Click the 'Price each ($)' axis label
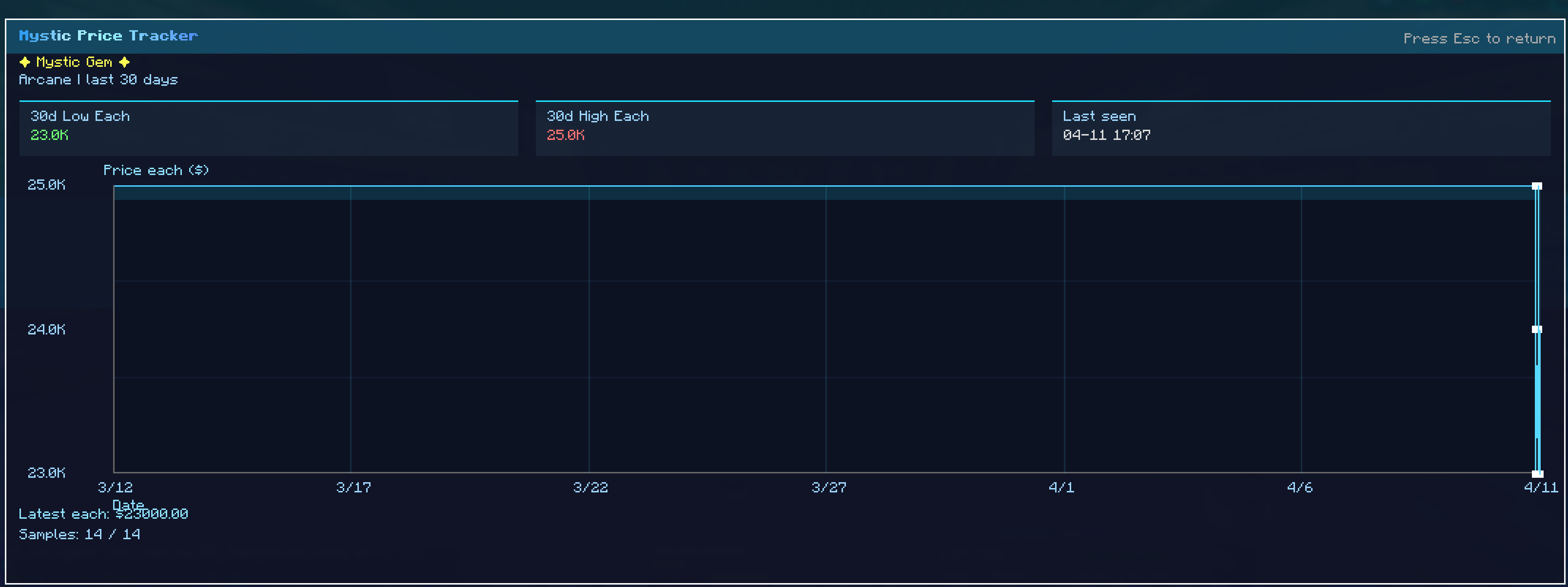This screenshot has width=1568, height=587. pyautogui.click(x=156, y=171)
